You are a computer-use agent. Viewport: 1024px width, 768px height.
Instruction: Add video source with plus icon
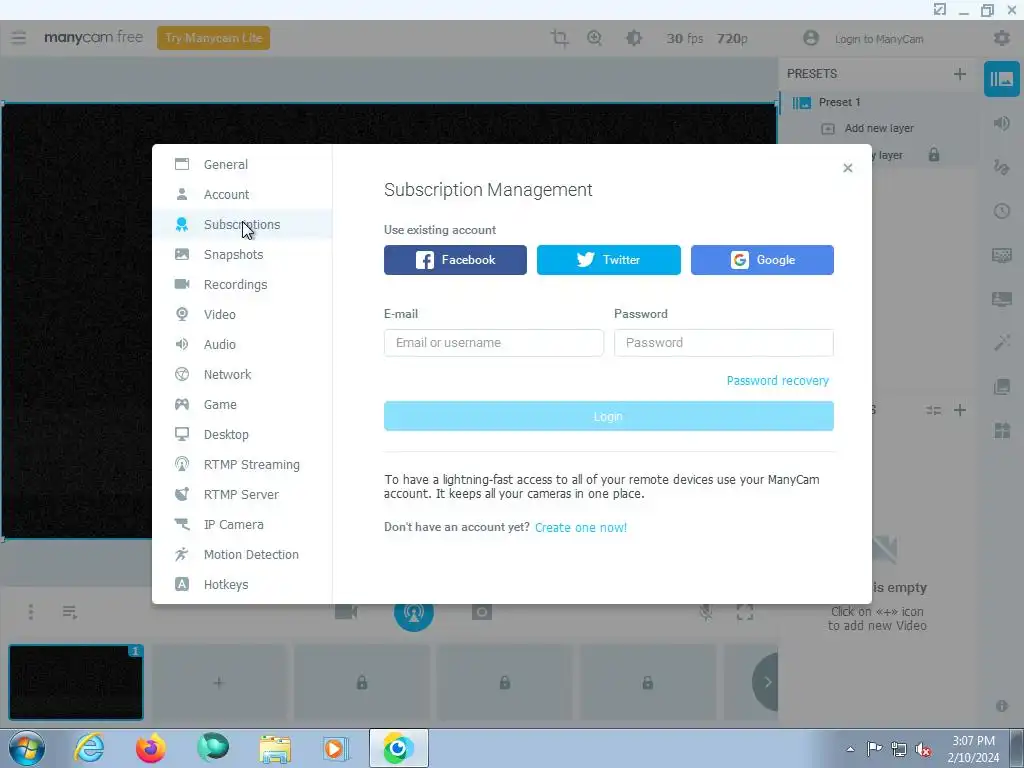[959, 411]
